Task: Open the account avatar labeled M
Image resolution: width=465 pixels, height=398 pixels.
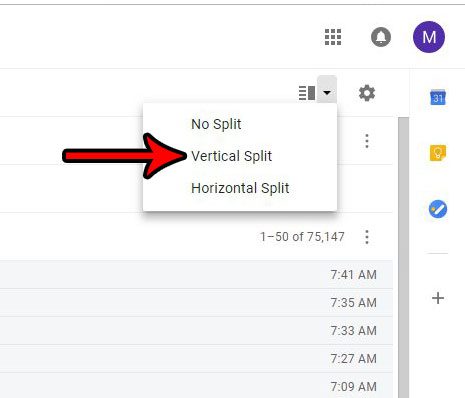Action: pyautogui.click(x=429, y=37)
